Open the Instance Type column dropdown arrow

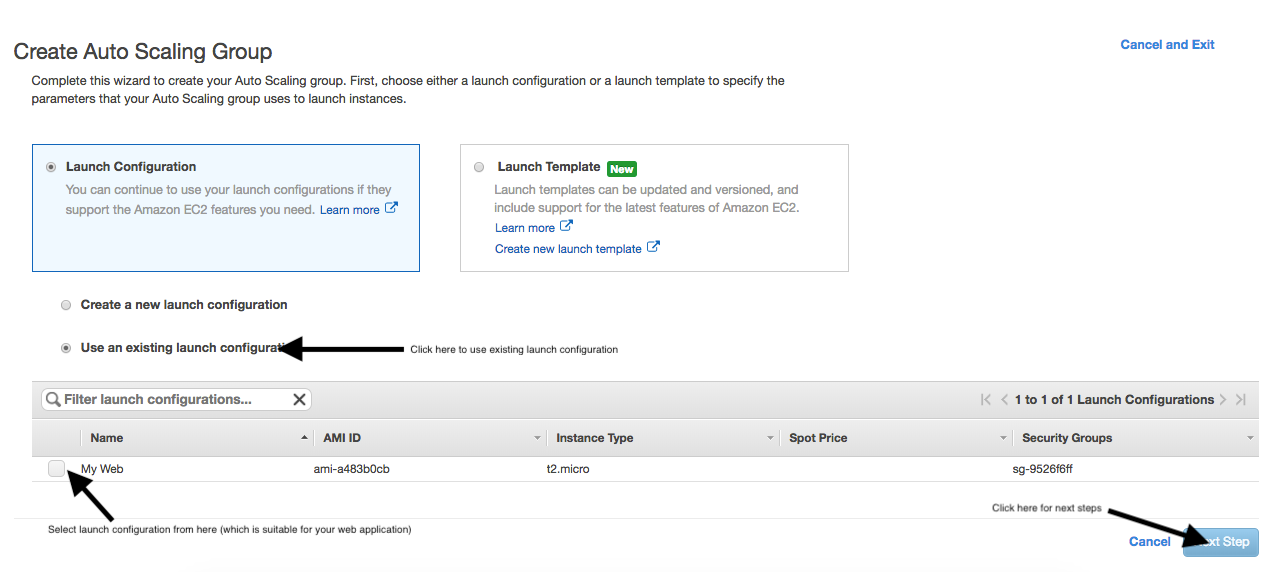coord(770,438)
